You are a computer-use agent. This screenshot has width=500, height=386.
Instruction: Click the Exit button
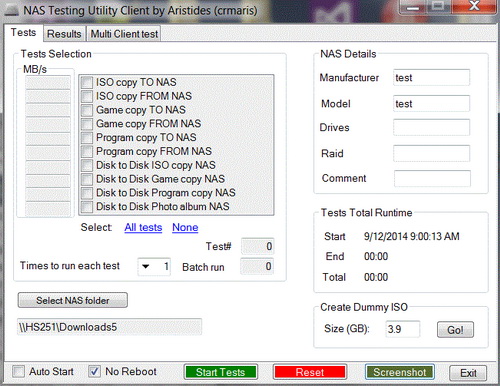[x=468, y=373]
